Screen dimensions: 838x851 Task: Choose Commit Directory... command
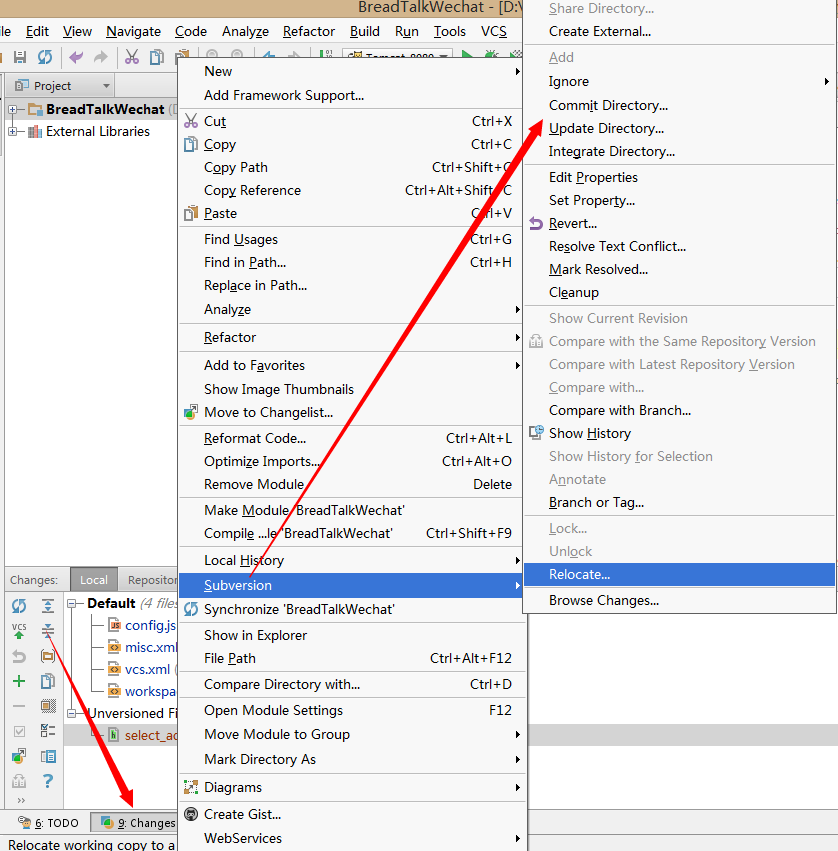click(608, 105)
